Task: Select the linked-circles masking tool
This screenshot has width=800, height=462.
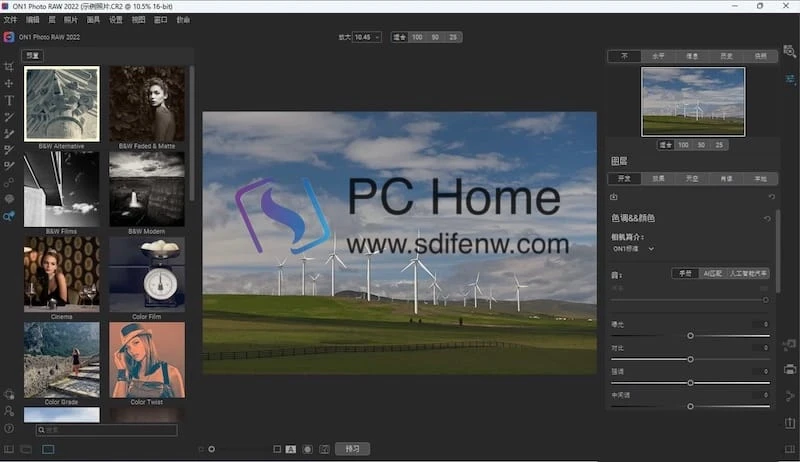Action: 9,183
